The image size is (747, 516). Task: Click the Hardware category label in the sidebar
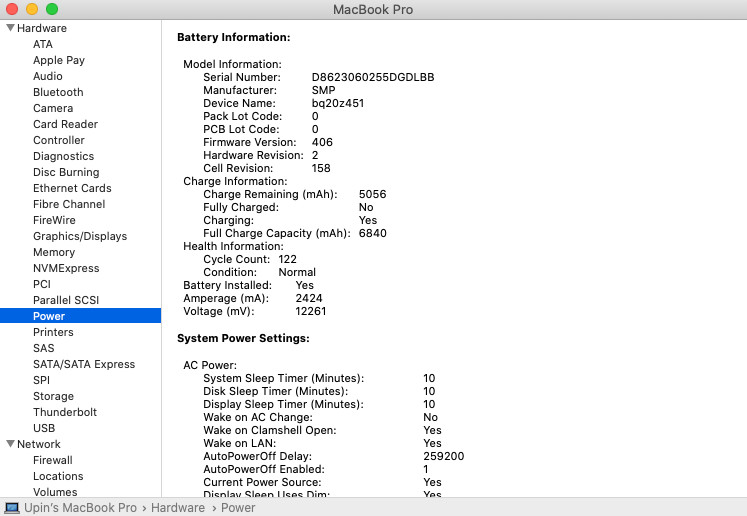tap(42, 28)
